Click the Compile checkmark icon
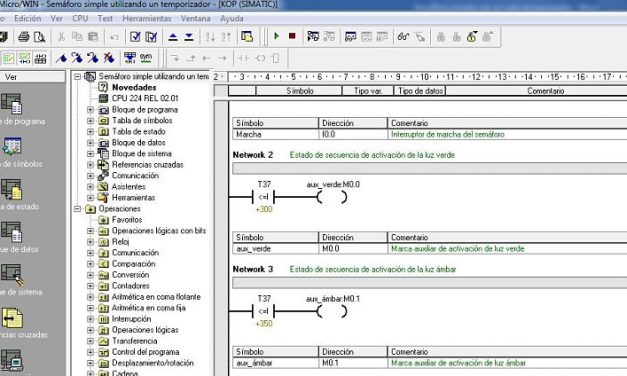The image size is (627, 376). point(135,37)
